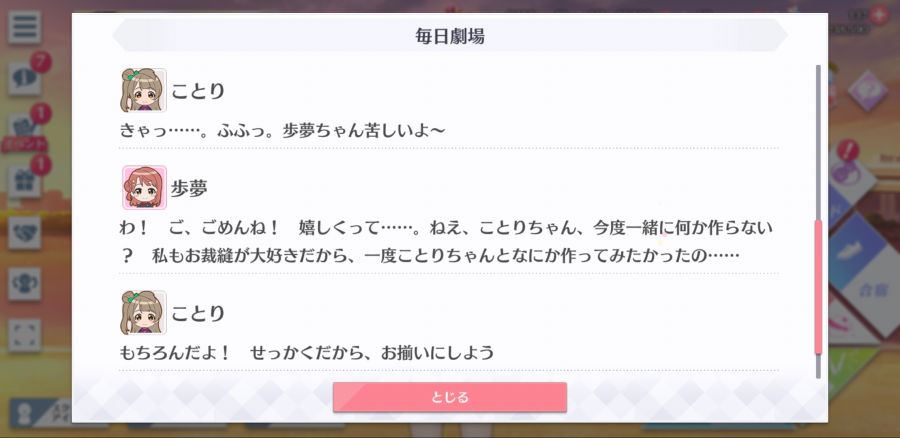Screen dimensions: 900x438
Task: Tap the last ことり avatar thumbnail
Action: (143, 312)
